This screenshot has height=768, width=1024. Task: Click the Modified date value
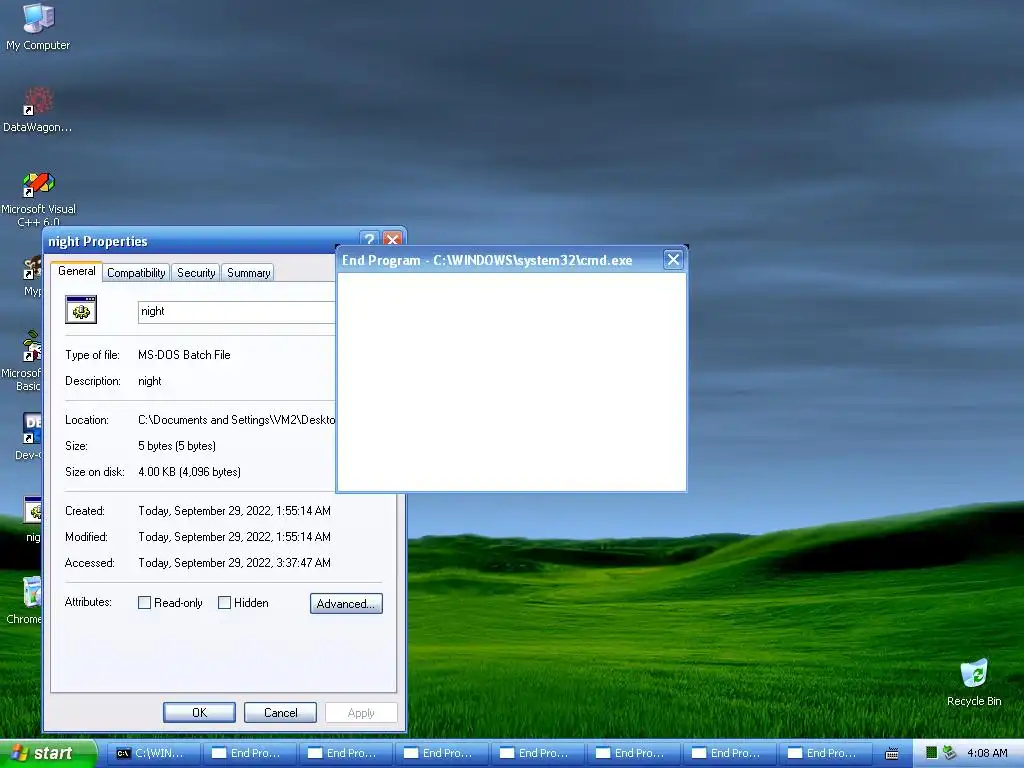coord(234,537)
